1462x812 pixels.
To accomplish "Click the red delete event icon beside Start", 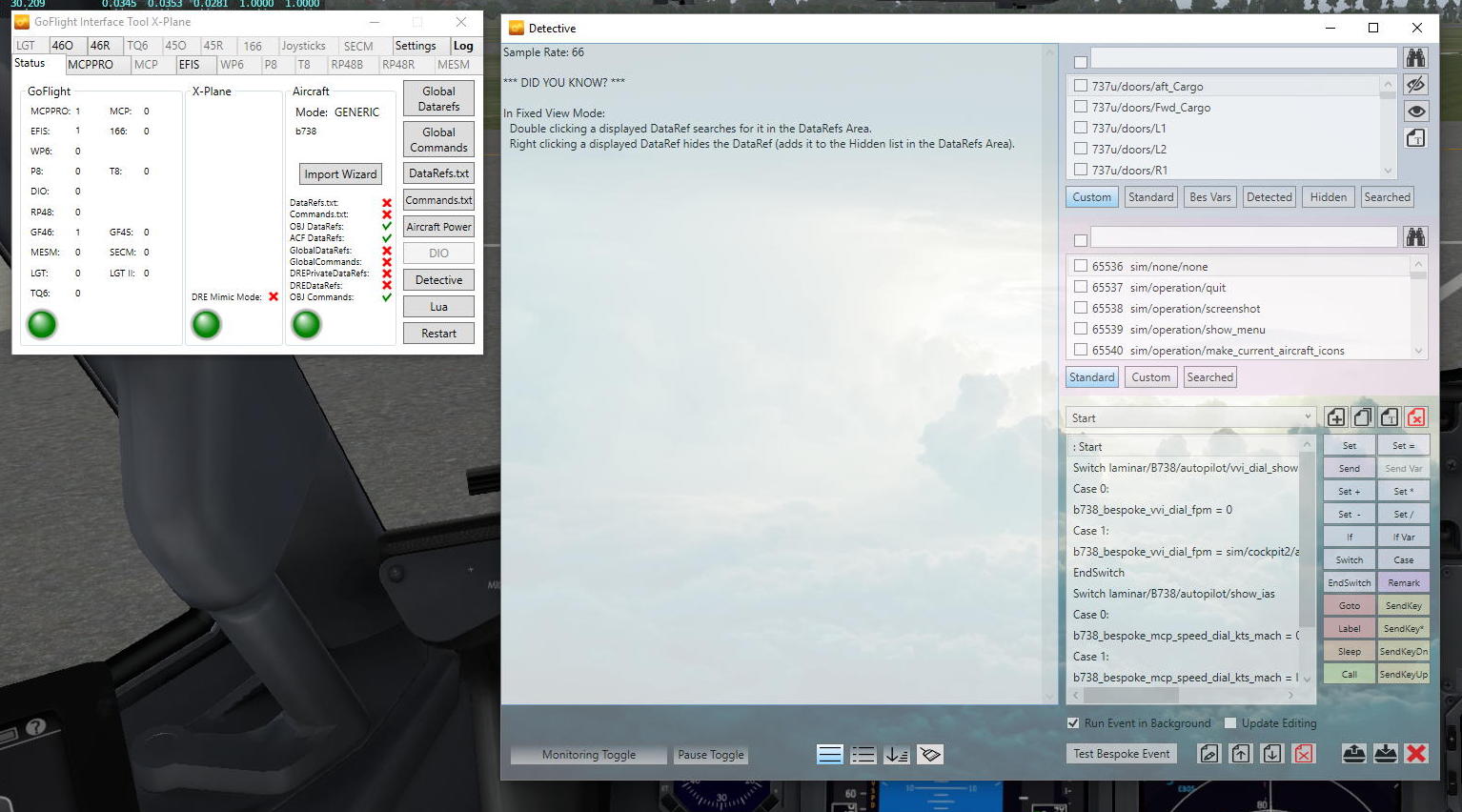I will (1416, 417).
